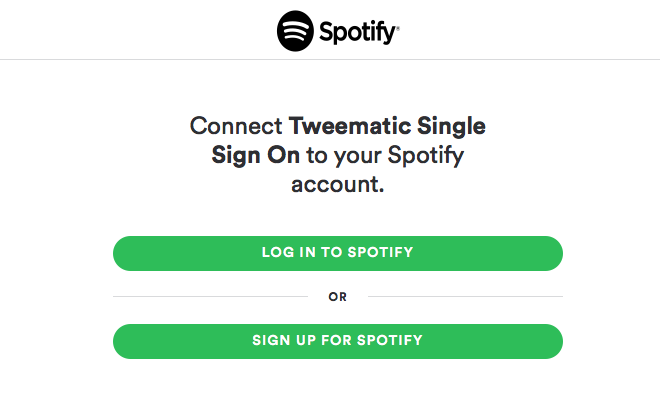Click the SIGN UP FOR SPOTIFY label text
The image size is (660, 401).
(x=338, y=340)
